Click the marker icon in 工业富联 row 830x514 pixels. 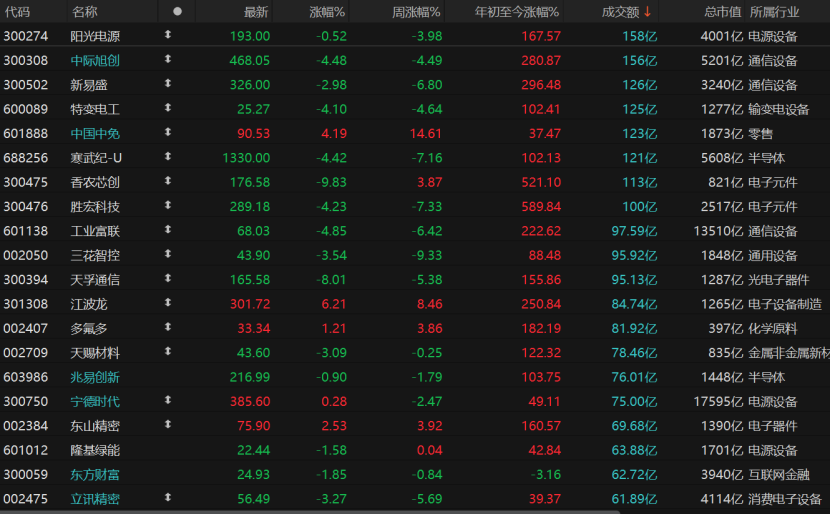click(168, 230)
